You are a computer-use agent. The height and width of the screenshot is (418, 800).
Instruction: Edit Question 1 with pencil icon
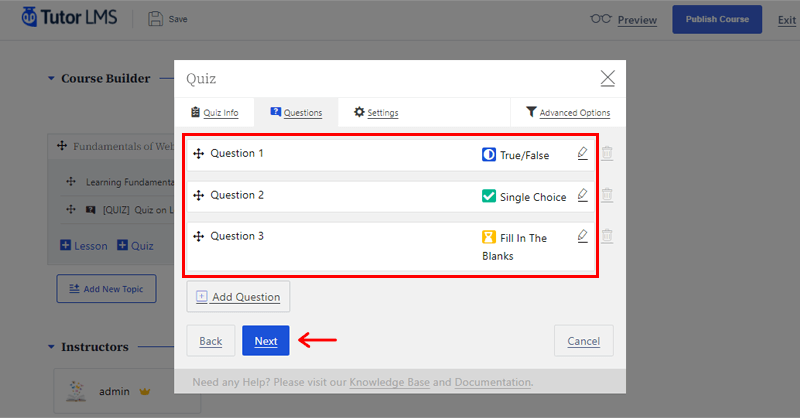[582, 153]
